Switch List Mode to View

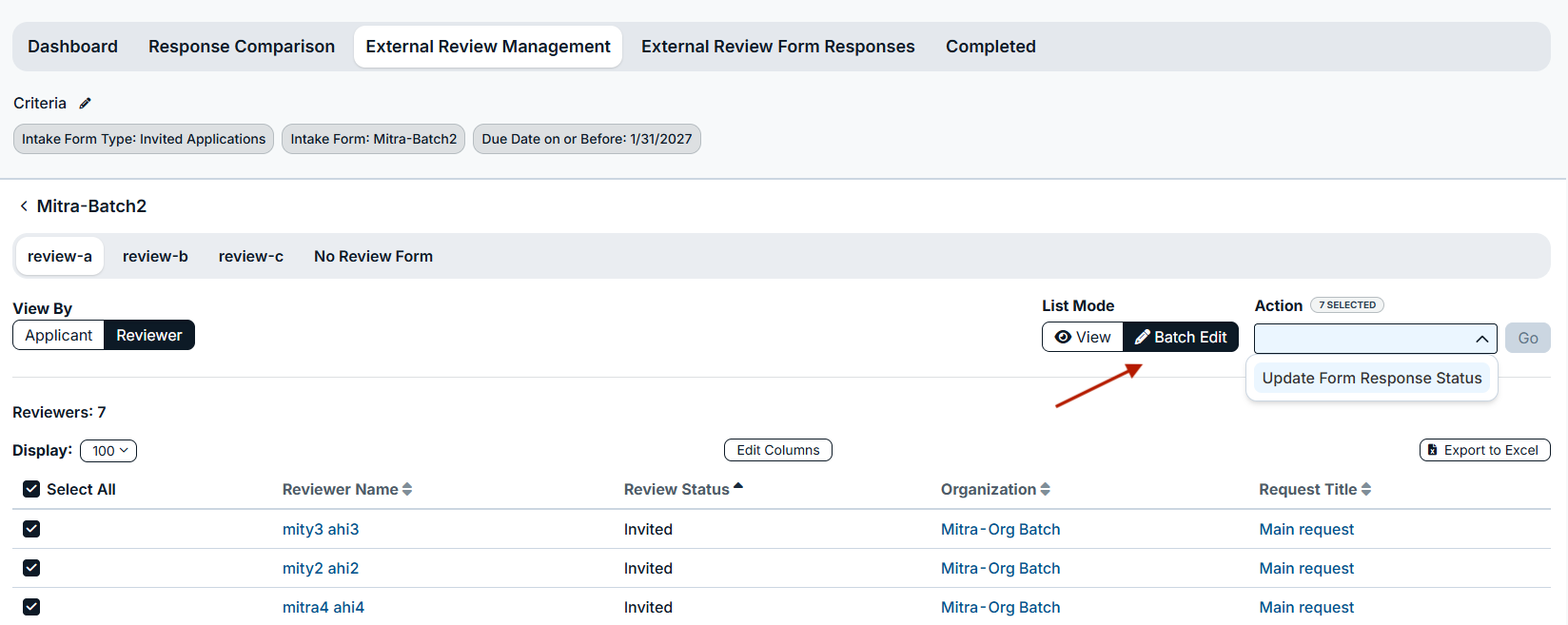click(x=1083, y=337)
